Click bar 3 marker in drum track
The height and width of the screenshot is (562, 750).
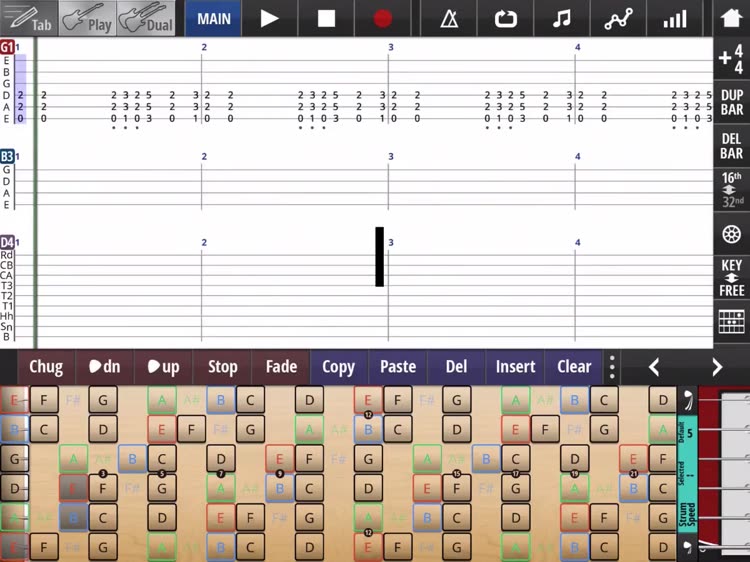click(391, 242)
